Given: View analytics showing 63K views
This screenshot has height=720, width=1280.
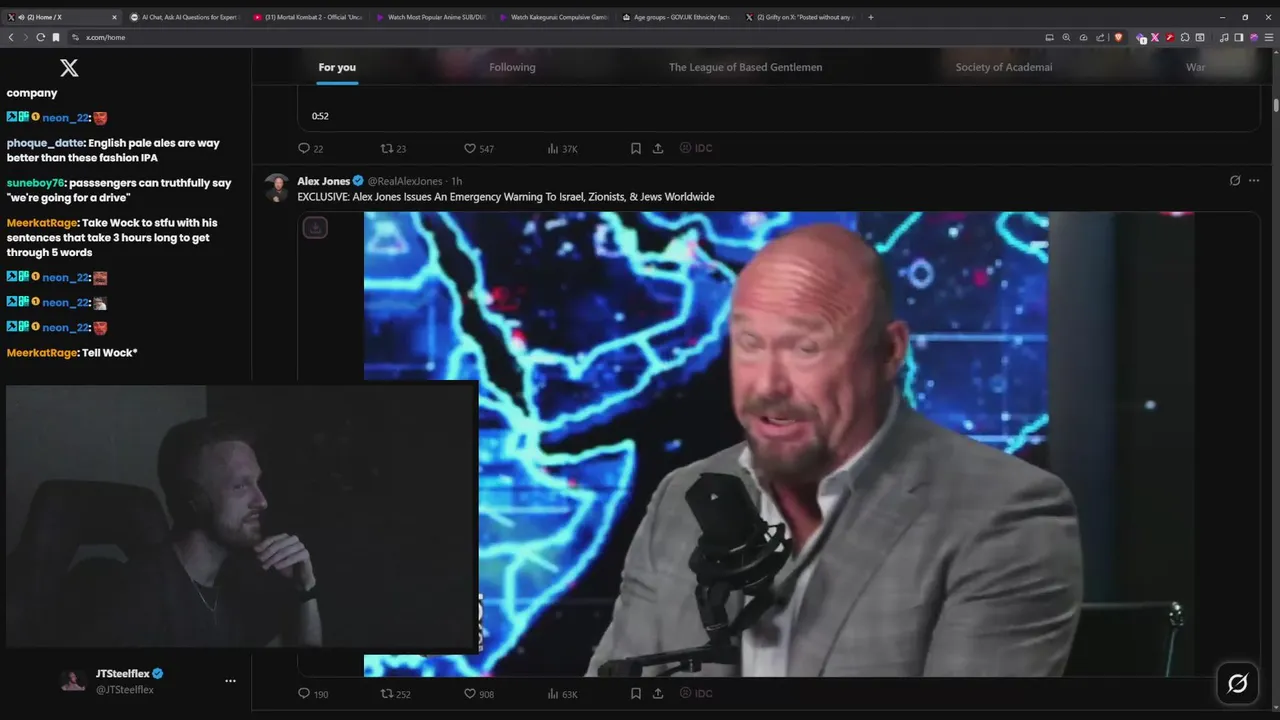Looking at the screenshot, I should 562,693.
